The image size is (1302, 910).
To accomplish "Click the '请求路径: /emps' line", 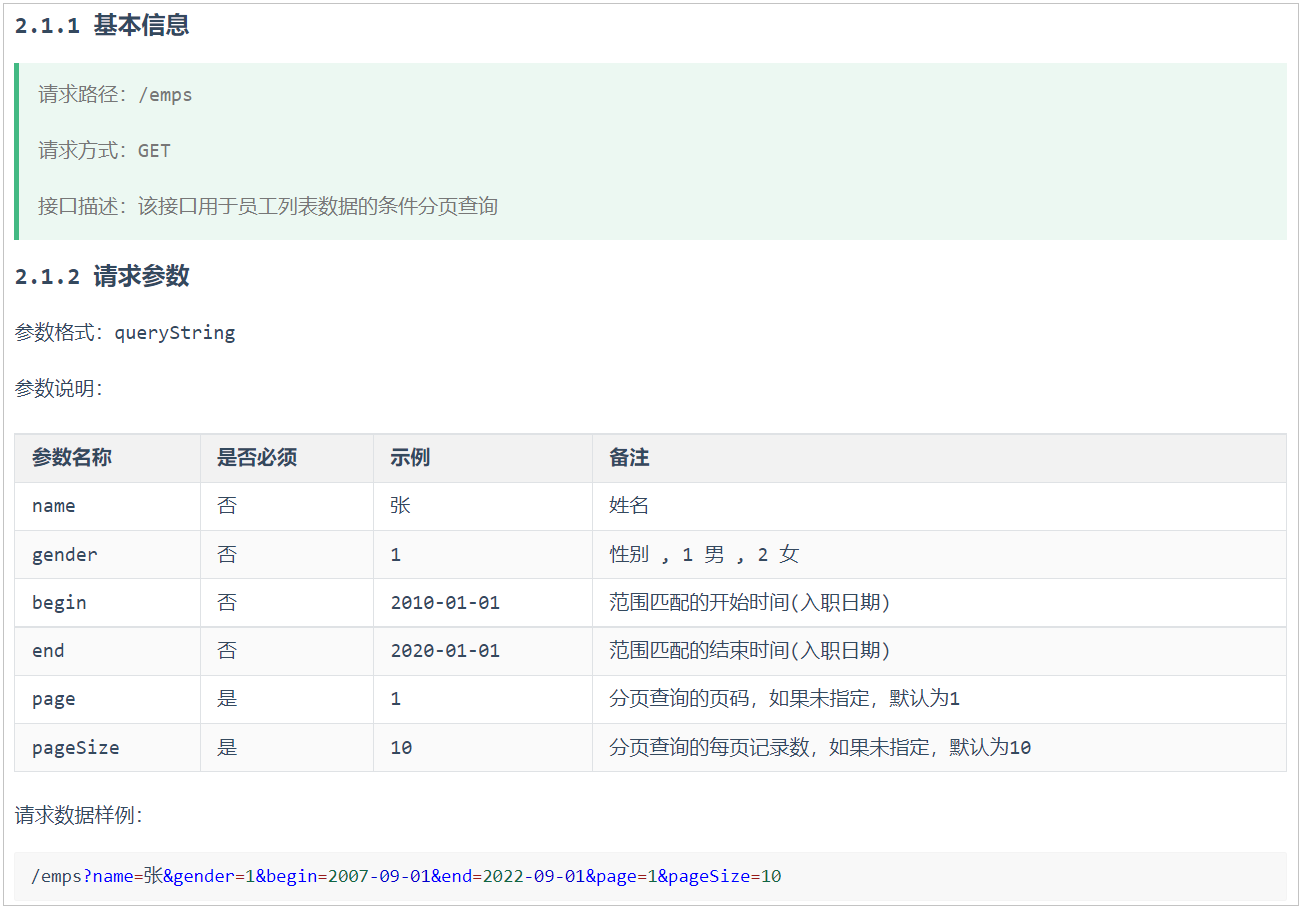I will (115, 95).
